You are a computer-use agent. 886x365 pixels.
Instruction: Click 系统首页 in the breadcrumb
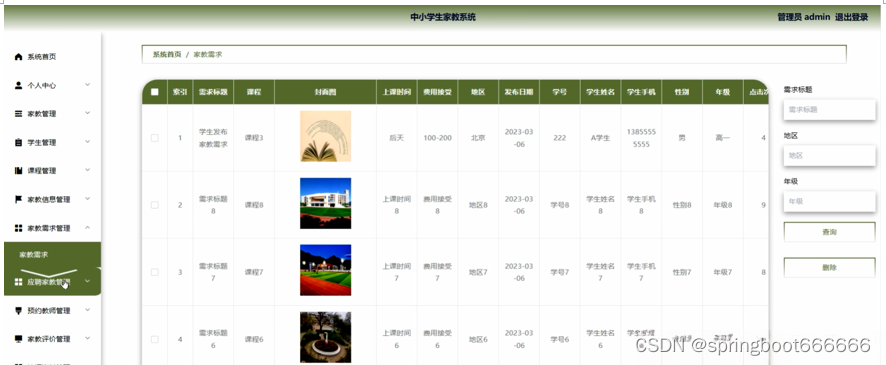167,55
